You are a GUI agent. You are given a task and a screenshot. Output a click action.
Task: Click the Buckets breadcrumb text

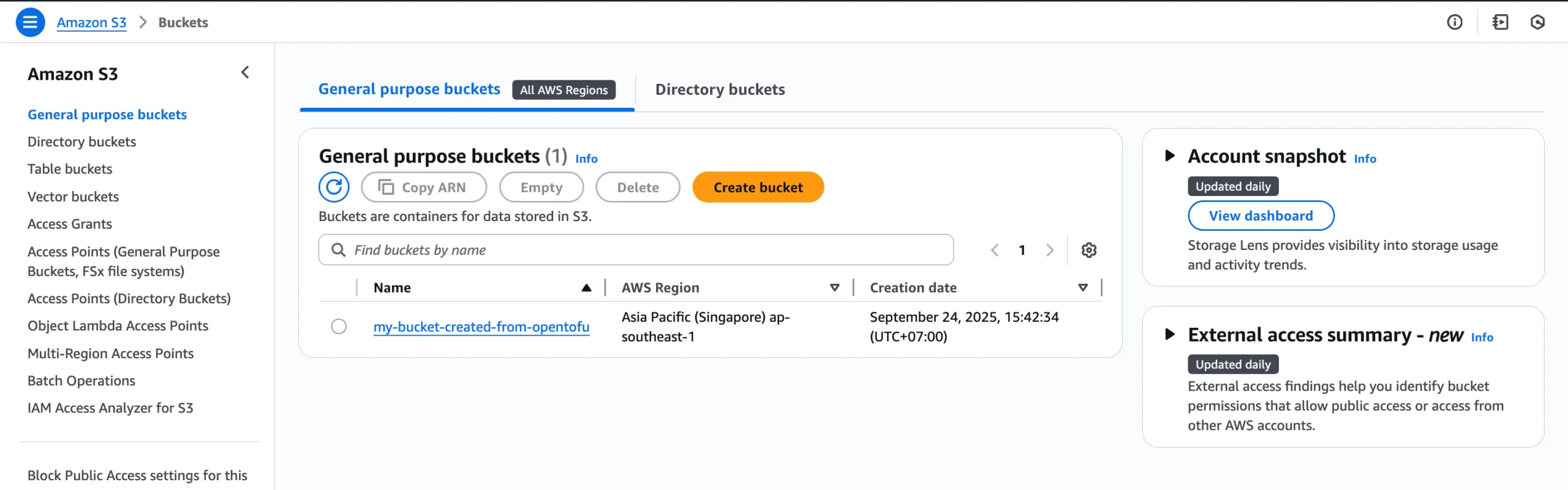(183, 23)
